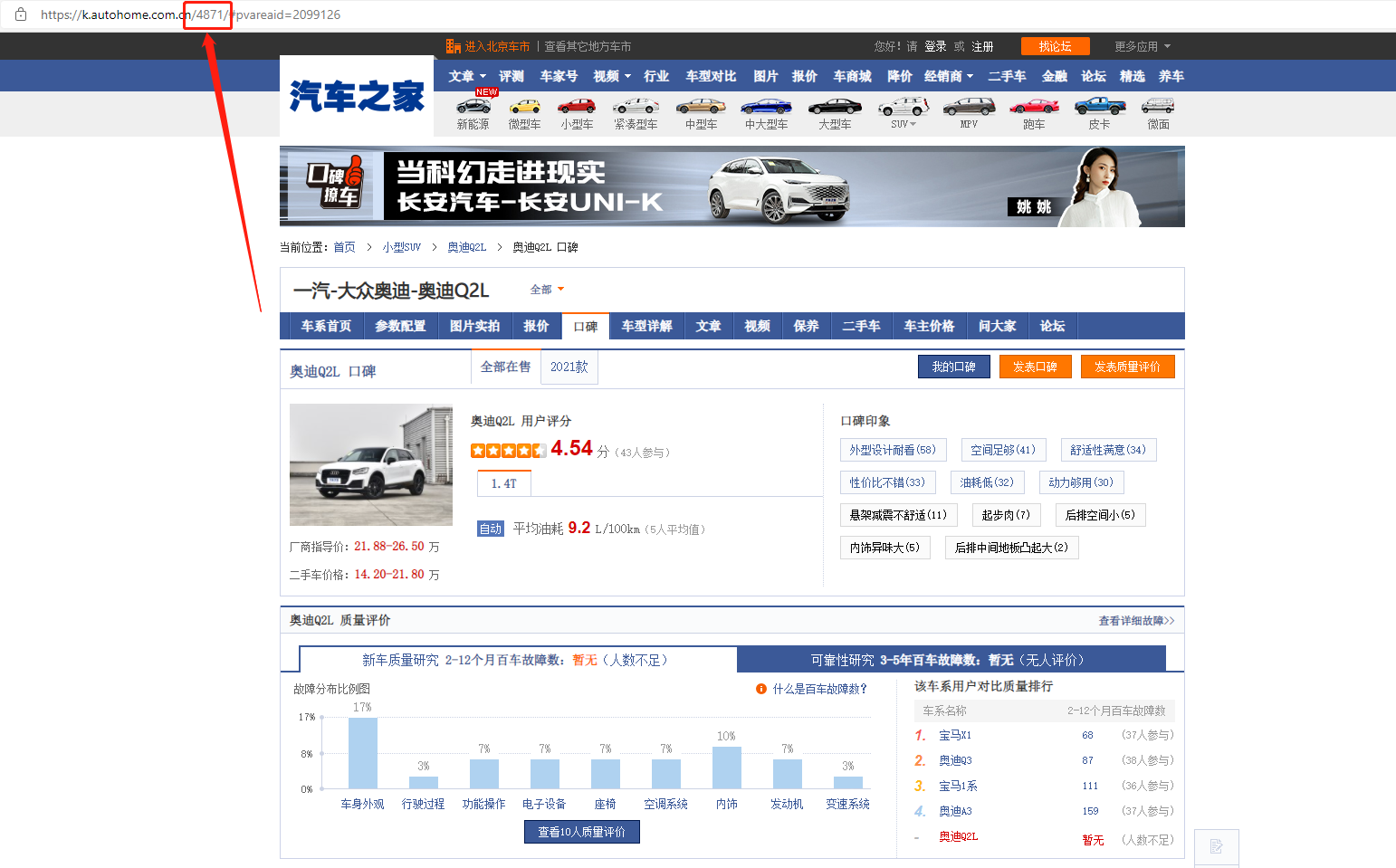The height and width of the screenshot is (868, 1396).
Task: Click the 找论坛 orange button
Action: (1055, 46)
